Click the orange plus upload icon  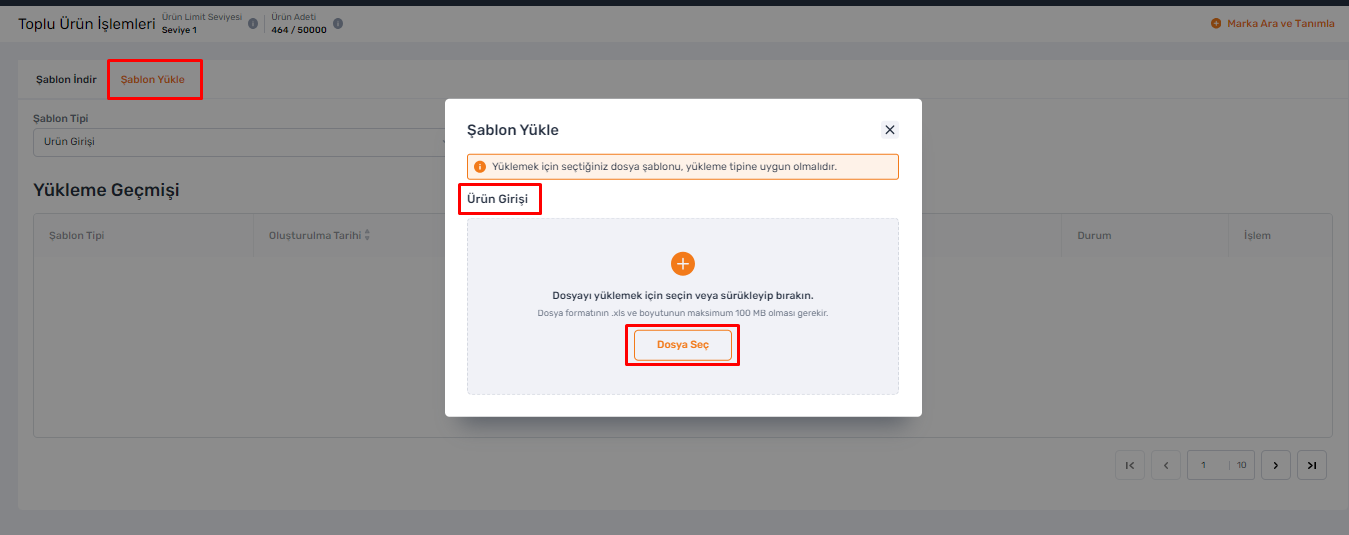coord(683,264)
